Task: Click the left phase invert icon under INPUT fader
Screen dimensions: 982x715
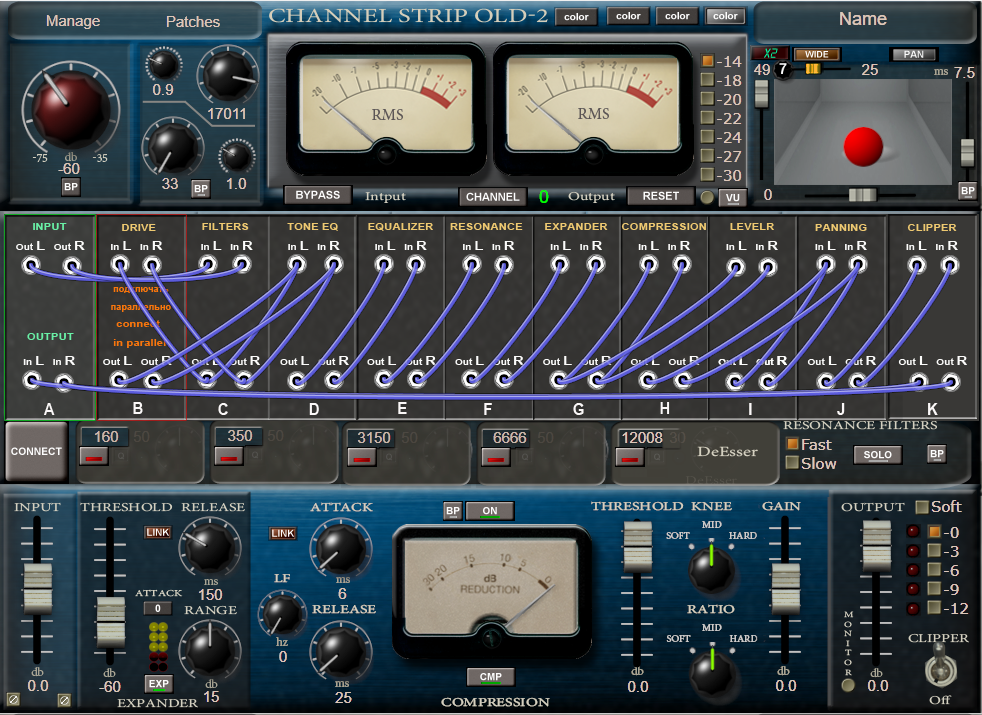Action: [x=13, y=699]
